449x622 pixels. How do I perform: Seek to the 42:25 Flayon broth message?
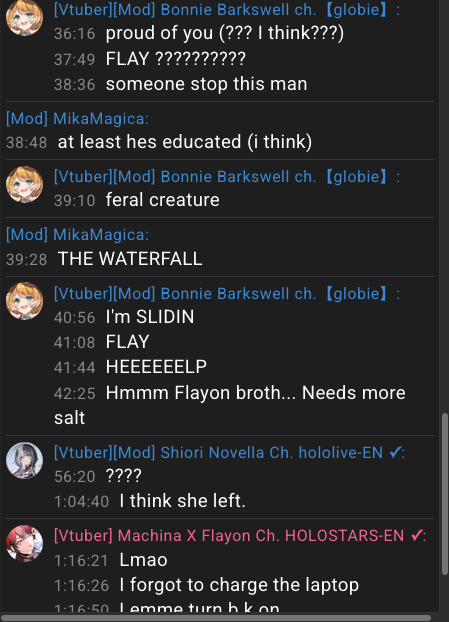(x=75, y=394)
